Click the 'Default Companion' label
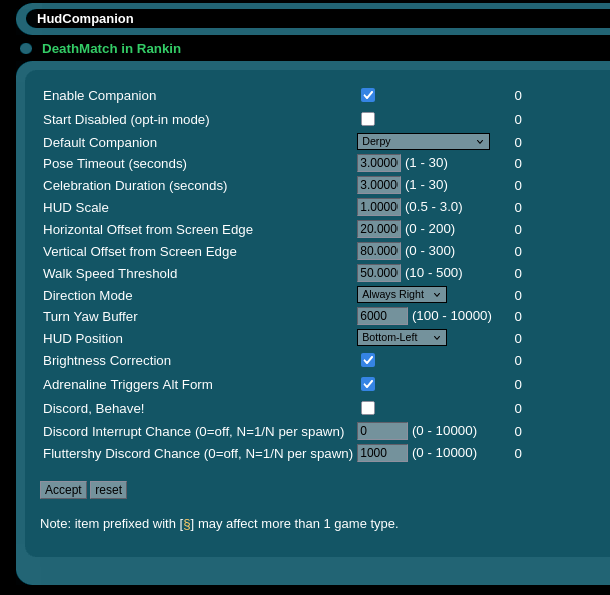 click(100, 143)
